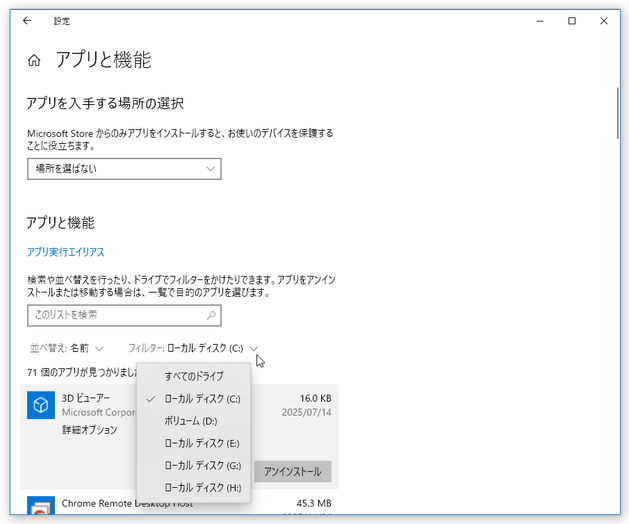
Task: Click the search magnifier icon
Action: pyautogui.click(x=211, y=315)
